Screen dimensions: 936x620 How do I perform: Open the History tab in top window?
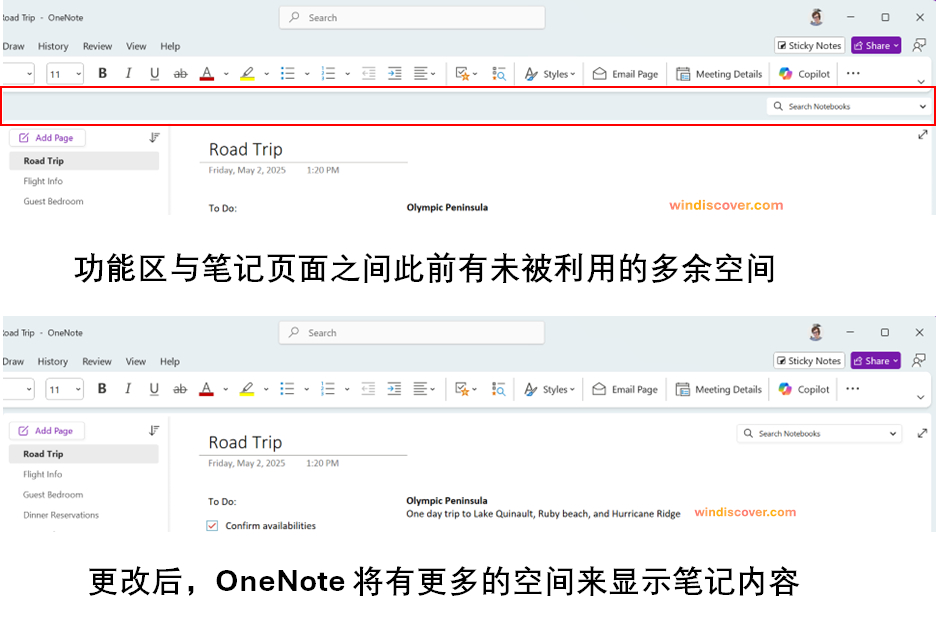click(x=53, y=46)
